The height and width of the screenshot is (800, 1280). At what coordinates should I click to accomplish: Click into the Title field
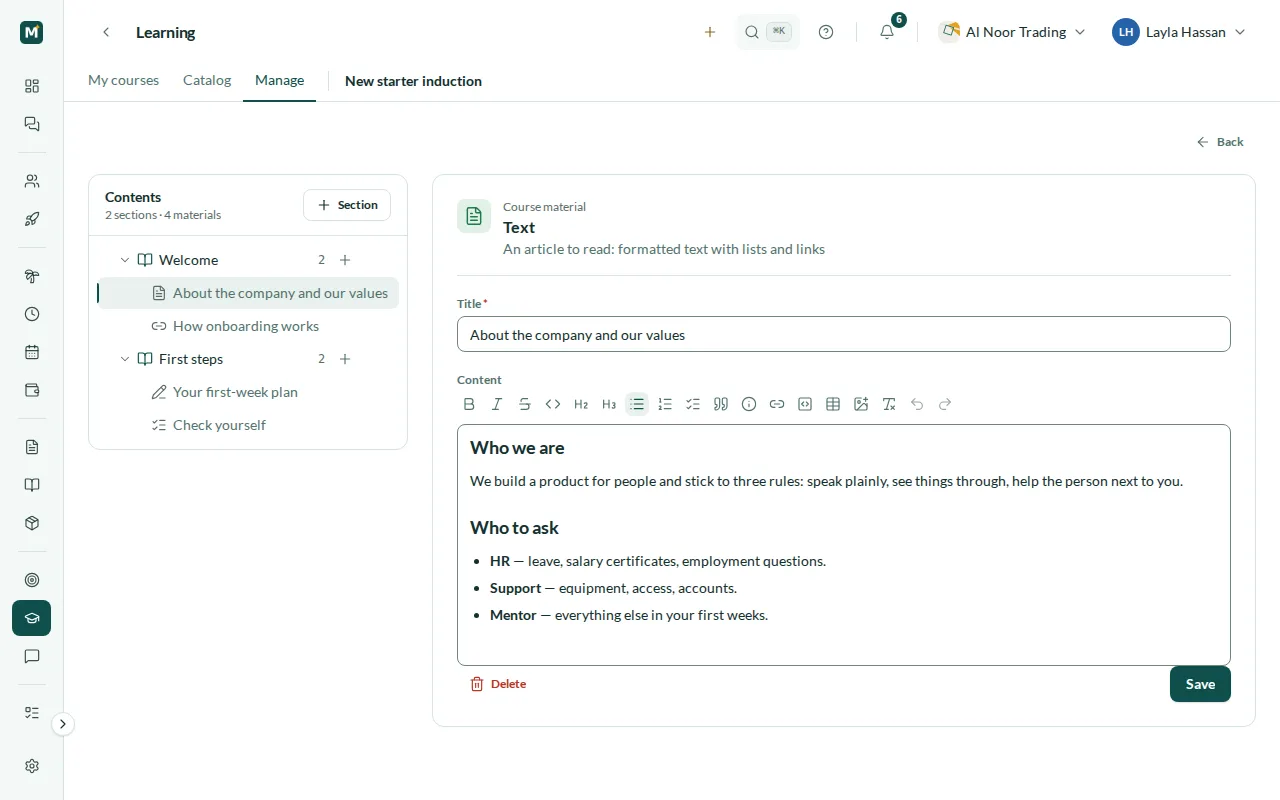(x=844, y=334)
